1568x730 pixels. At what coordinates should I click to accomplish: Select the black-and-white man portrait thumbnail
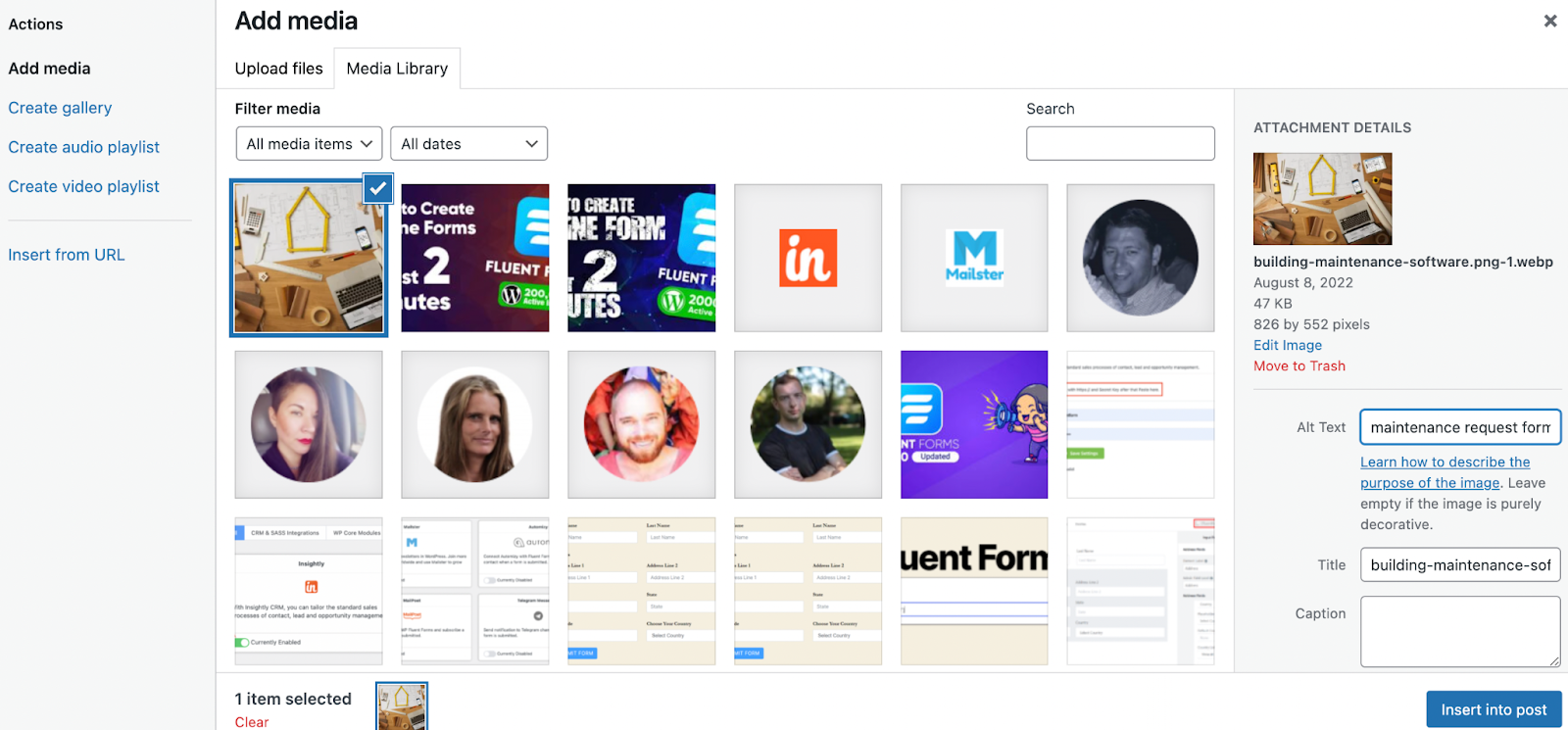[1141, 258]
